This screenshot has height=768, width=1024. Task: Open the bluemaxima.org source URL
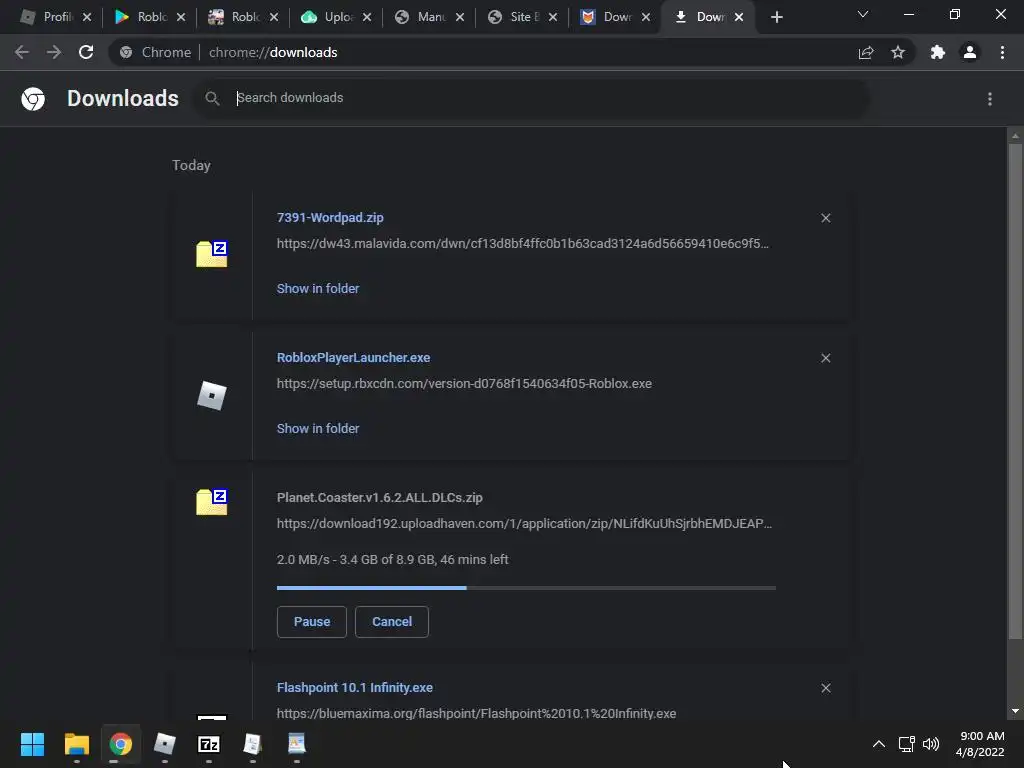tap(476, 714)
